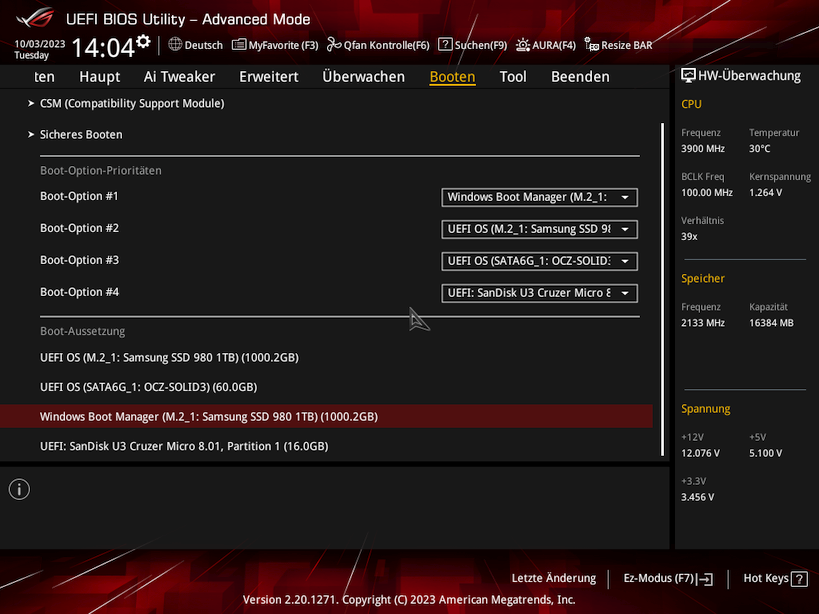Click the Suchen question mark icon
Viewport: 819px width, 614px height.
[445, 44]
